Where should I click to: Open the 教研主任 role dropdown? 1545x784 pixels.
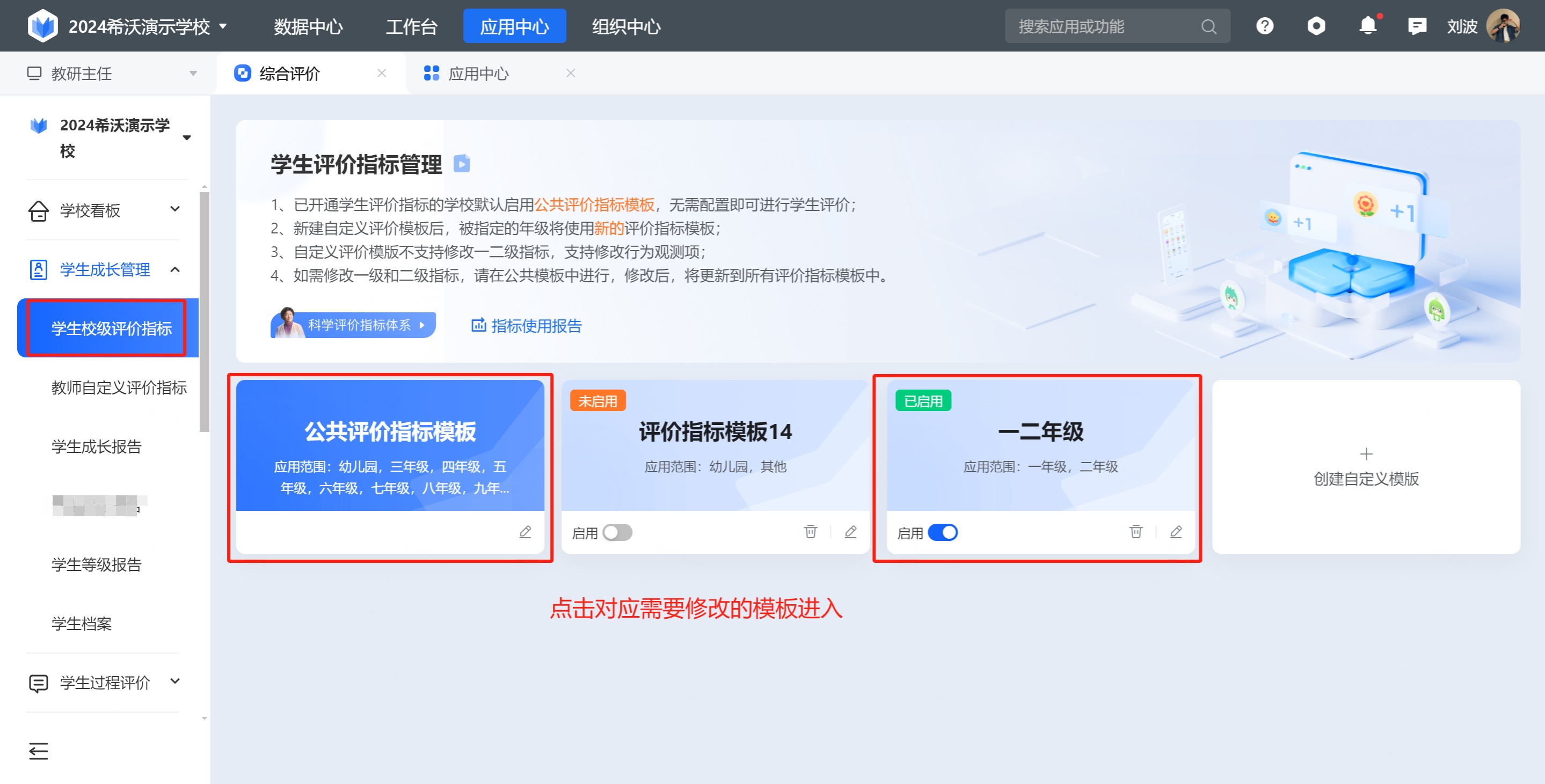pyautogui.click(x=112, y=73)
